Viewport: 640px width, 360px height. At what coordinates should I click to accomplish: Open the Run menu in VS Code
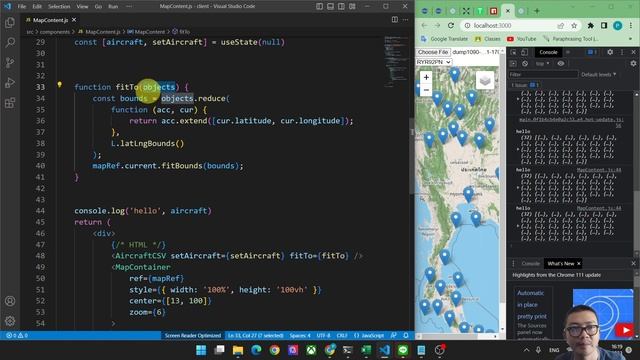pos(113,7)
